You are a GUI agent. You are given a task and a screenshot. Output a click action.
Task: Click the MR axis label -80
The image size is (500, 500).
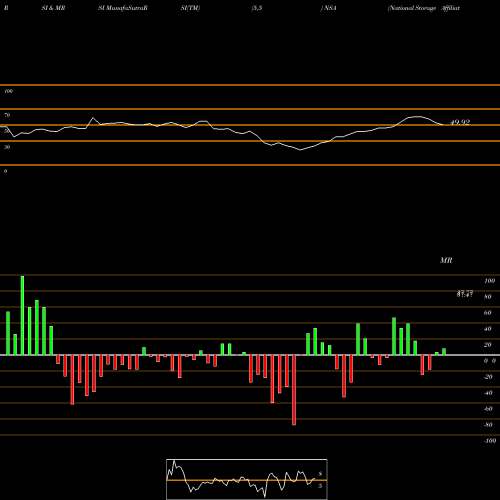[488, 425]
